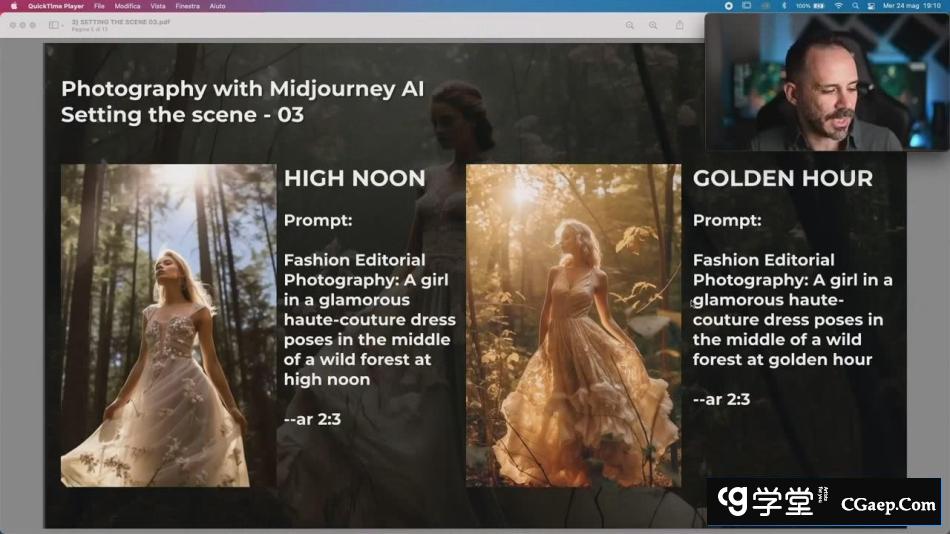Open the QuickTime Player menu
The width and height of the screenshot is (950, 534).
(x=56, y=6)
